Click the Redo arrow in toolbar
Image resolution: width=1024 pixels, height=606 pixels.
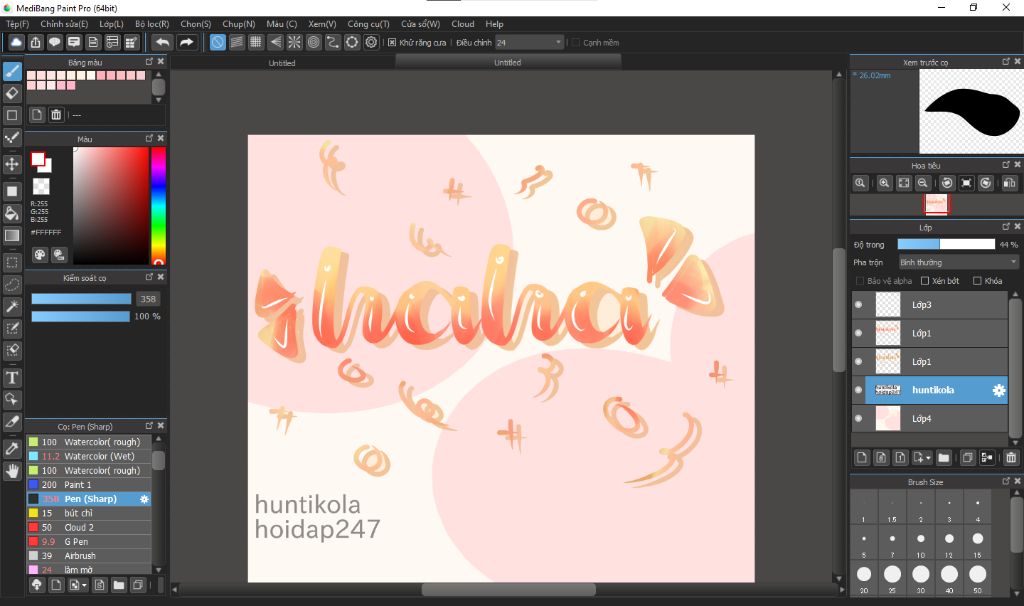click(x=186, y=42)
